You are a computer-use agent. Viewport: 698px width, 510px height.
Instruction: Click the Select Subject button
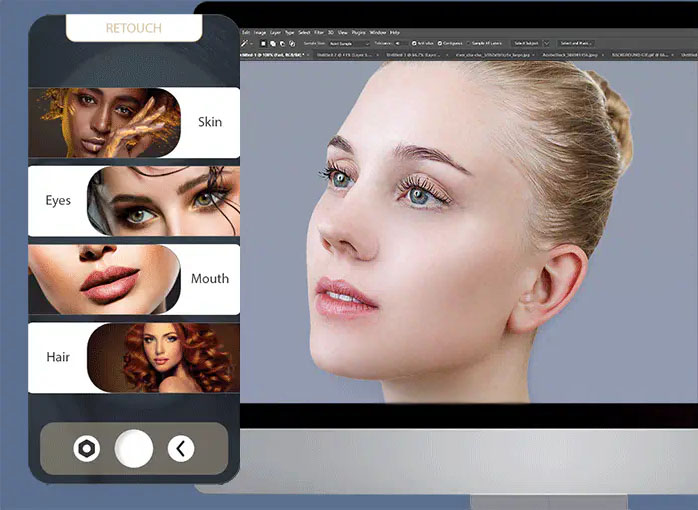527,43
